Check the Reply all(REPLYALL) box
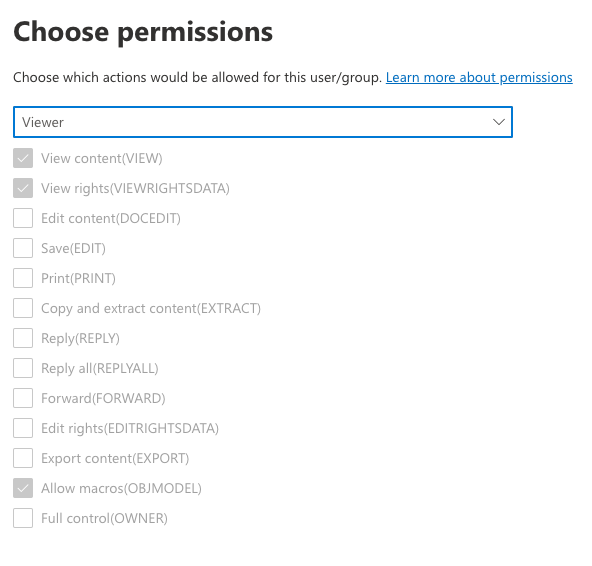 [x=23, y=368]
